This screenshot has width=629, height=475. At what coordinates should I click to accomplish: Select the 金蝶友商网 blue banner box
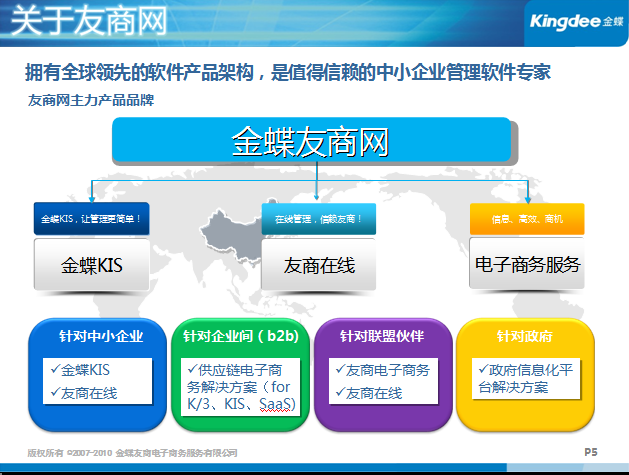(x=312, y=140)
